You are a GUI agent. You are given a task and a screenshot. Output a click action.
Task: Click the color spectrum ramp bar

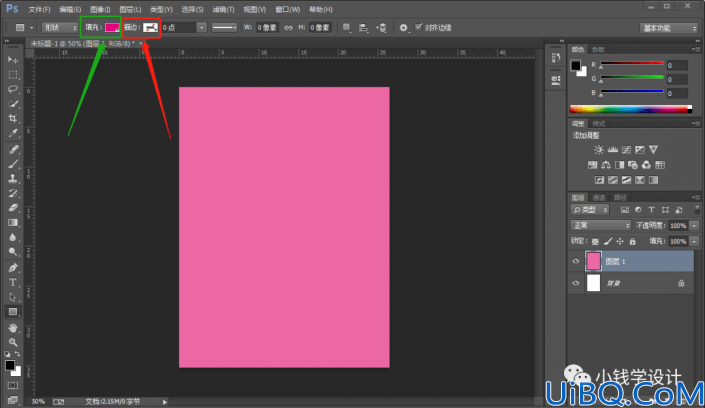click(631, 109)
